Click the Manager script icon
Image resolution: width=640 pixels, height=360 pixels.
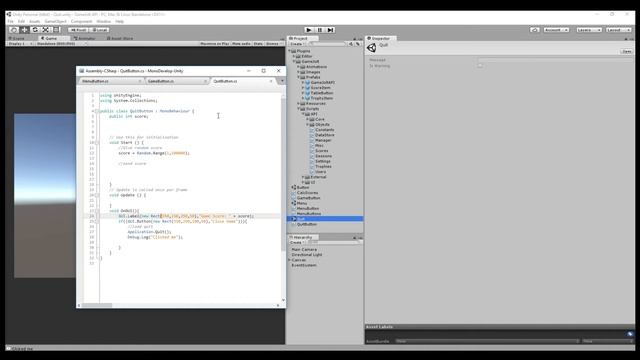coord(312,140)
